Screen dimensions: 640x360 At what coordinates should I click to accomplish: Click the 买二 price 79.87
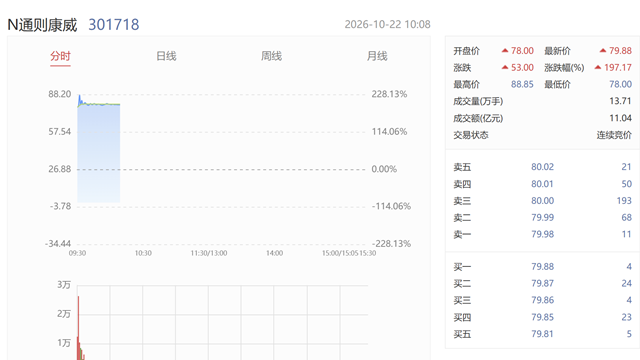tap(542, 283)
